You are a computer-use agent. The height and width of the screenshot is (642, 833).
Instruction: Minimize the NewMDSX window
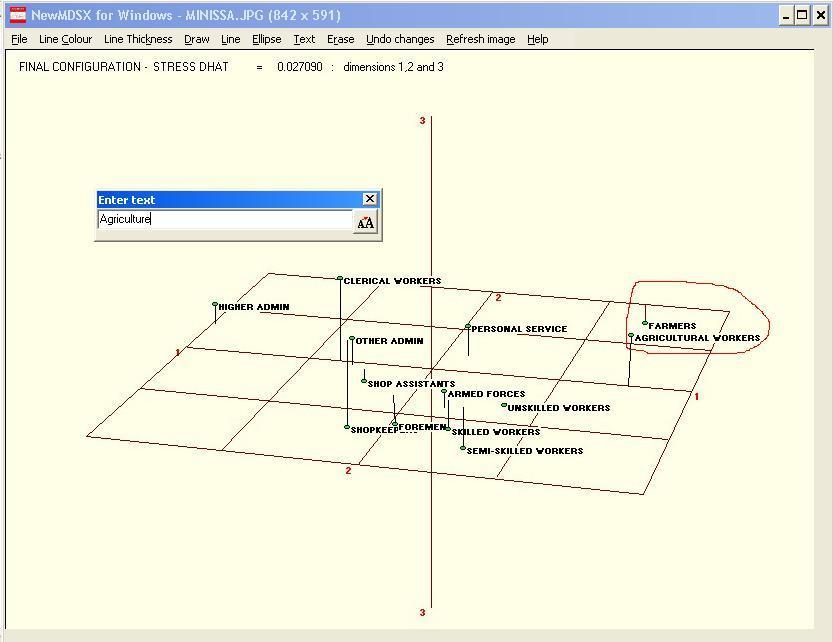coord(786,15)
